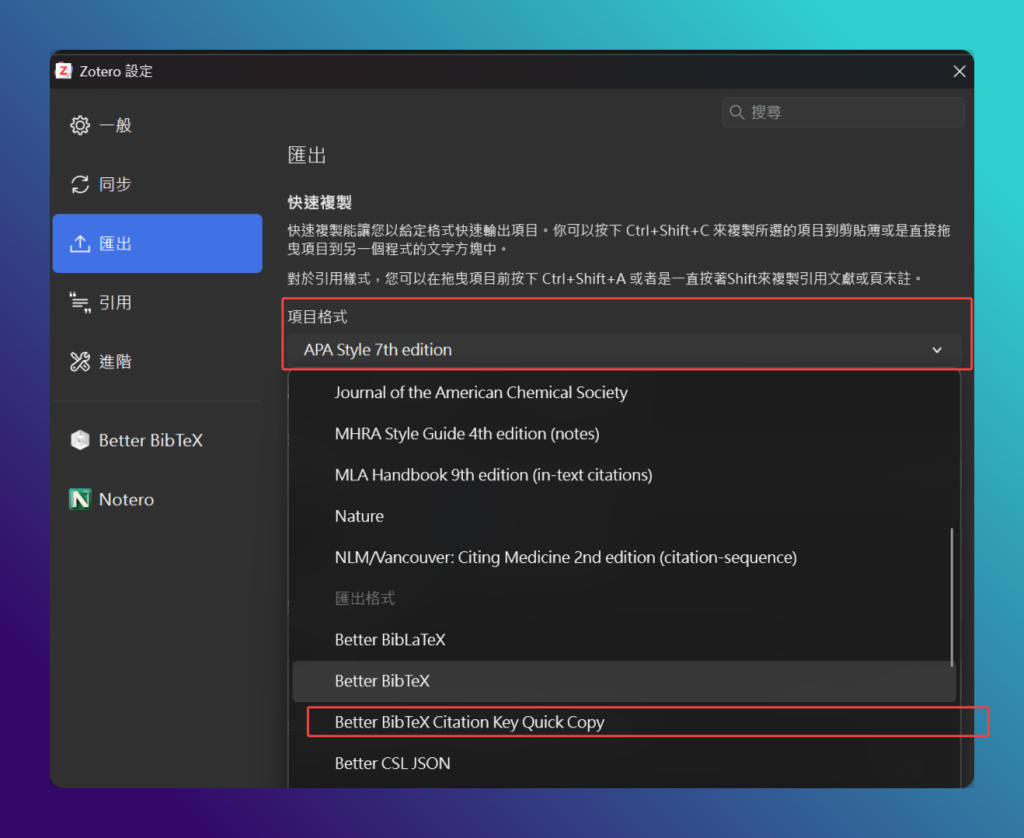1024x838 pixels.
Task: Choose Journal of the American Chemical Society
Action: [624, 393]
